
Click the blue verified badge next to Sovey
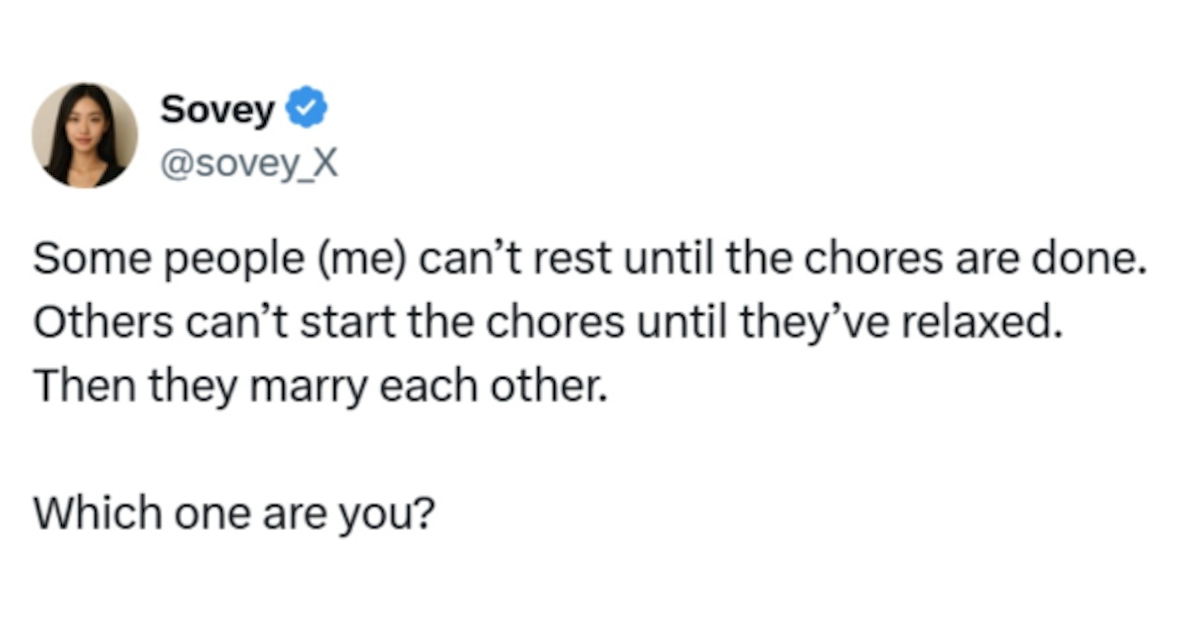[x=305, y=110]
